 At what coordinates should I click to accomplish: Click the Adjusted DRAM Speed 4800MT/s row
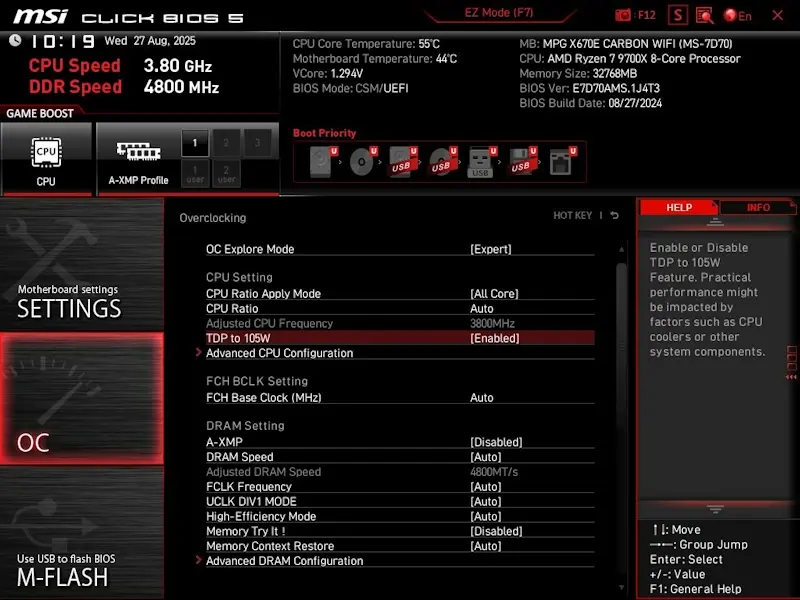pyautogui.click(x=400, y=472)
